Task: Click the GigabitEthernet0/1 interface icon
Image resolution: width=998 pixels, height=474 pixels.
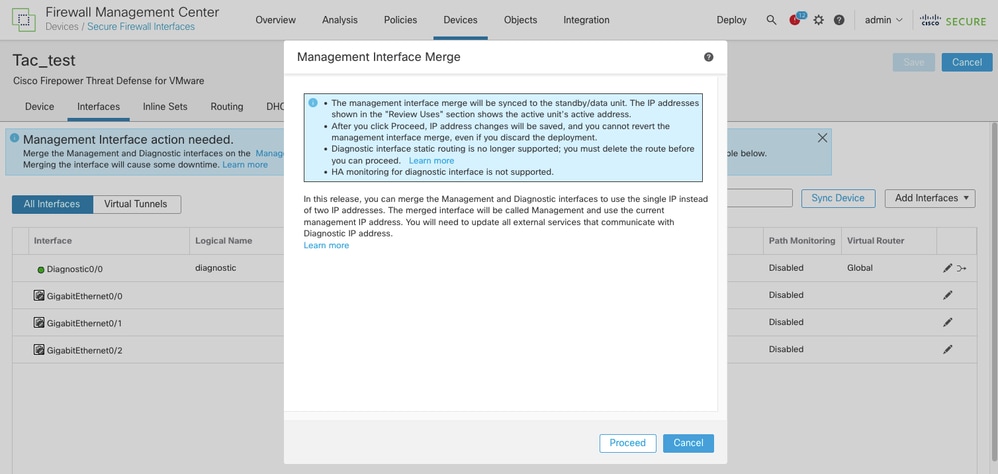Action: (39, 323)
